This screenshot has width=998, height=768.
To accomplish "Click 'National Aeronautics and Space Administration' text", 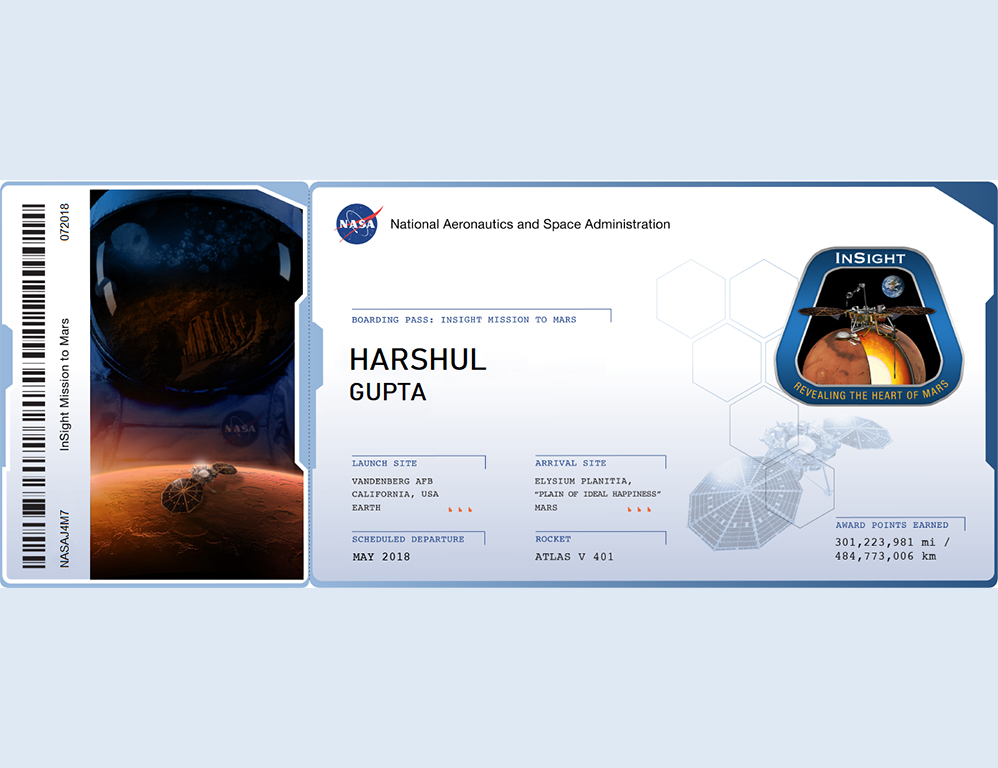I will point(530,224).
